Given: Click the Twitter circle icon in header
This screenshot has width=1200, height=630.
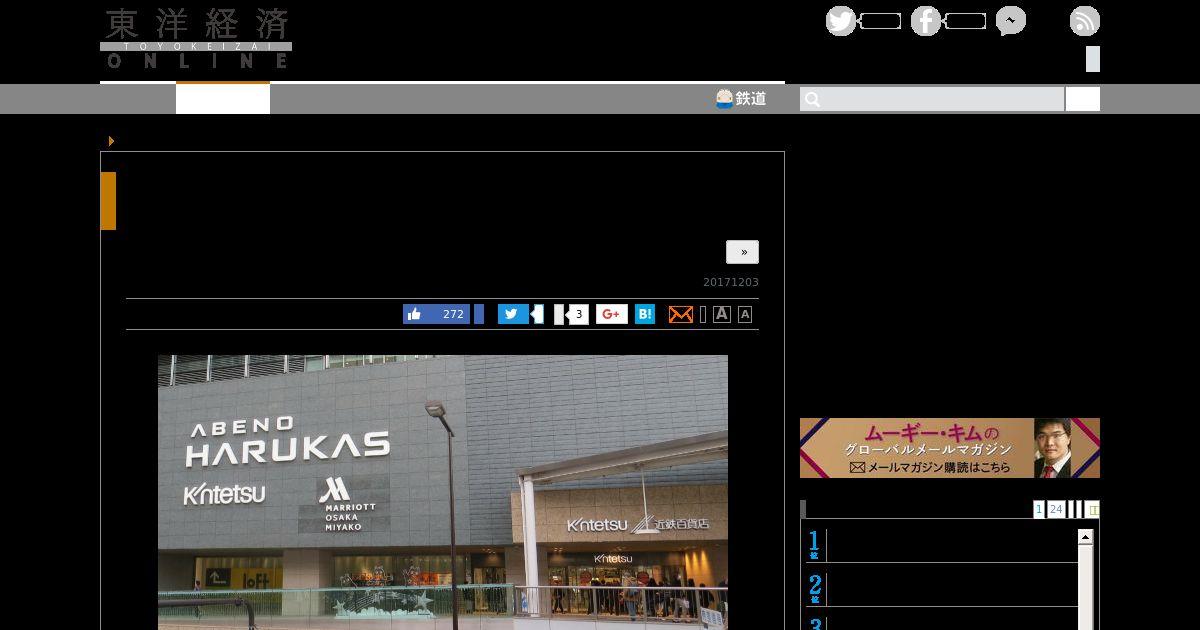Looking at the screenshot, I should tap(841, 21).
